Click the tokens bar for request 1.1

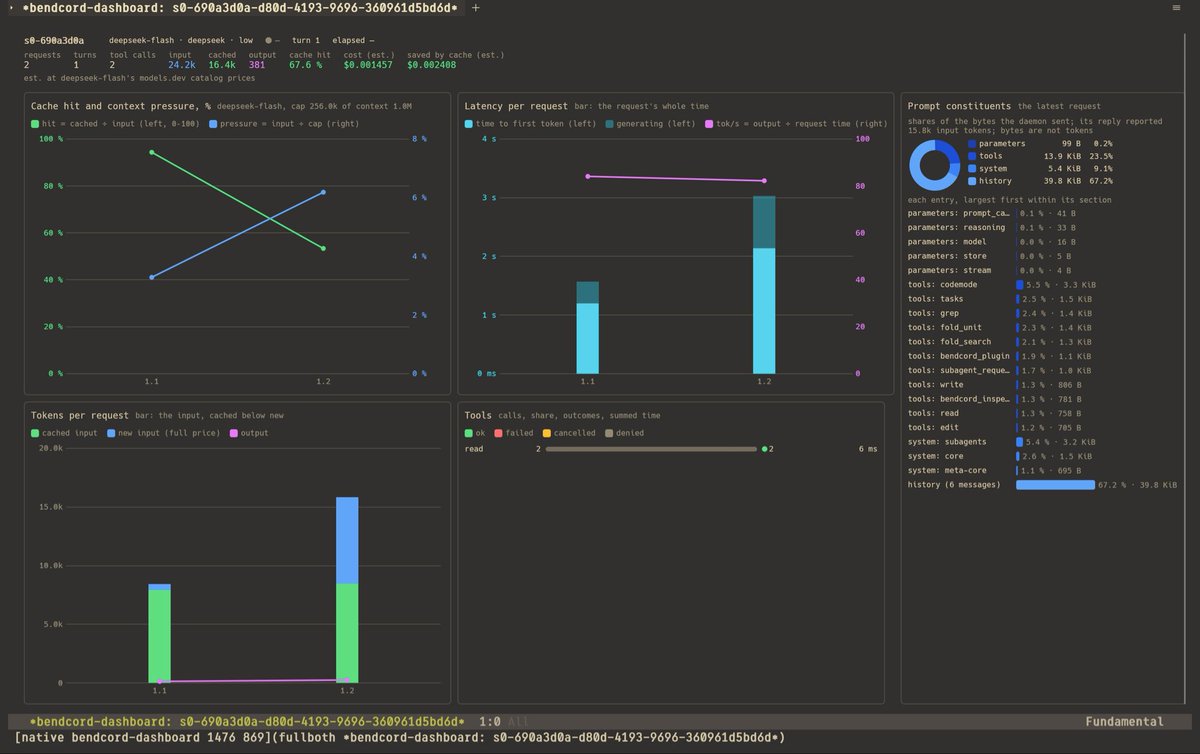point(159,633)
